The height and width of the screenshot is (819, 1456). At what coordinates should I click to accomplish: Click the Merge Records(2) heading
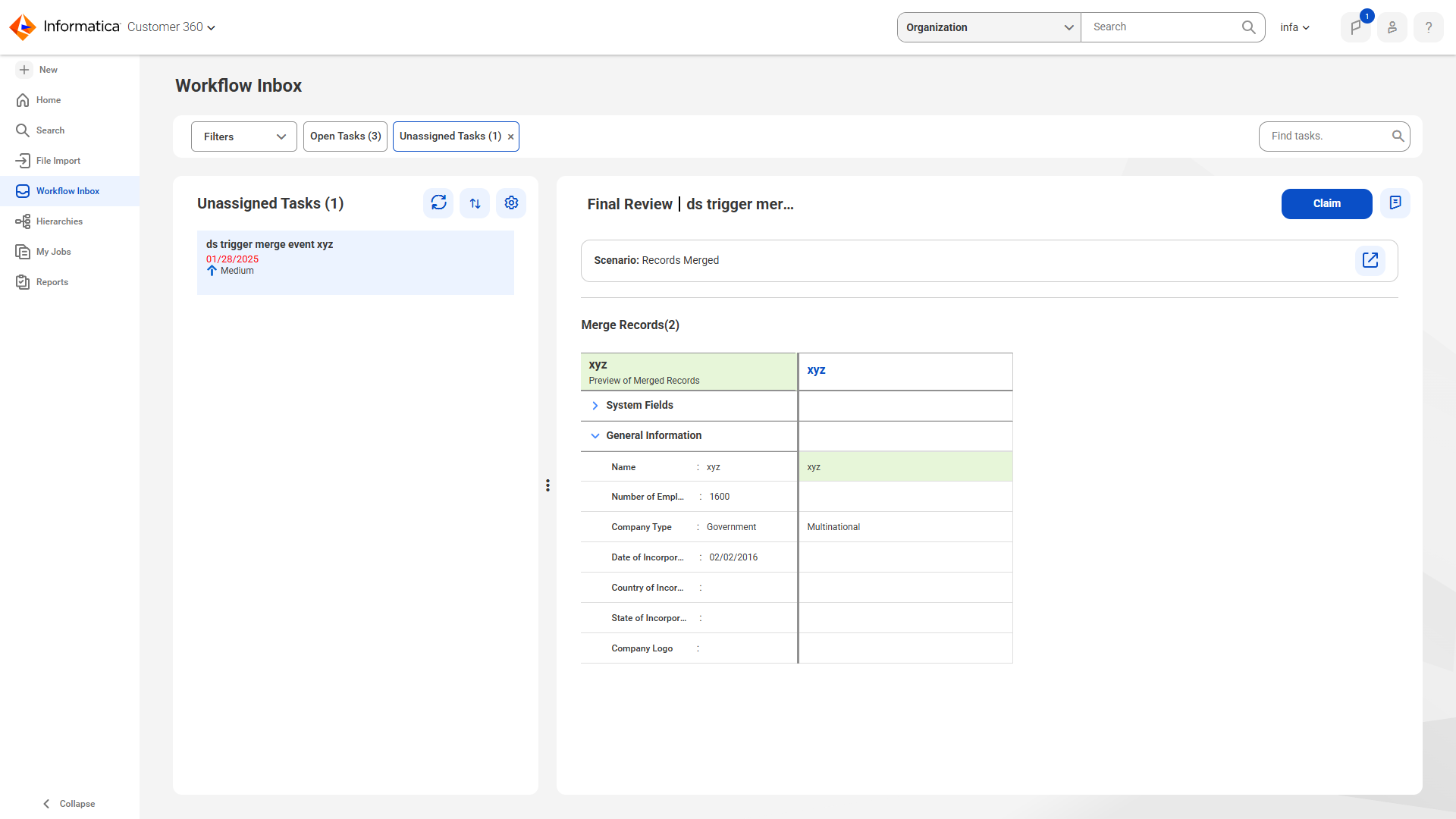pyautogui.click(x=630, y=325)
